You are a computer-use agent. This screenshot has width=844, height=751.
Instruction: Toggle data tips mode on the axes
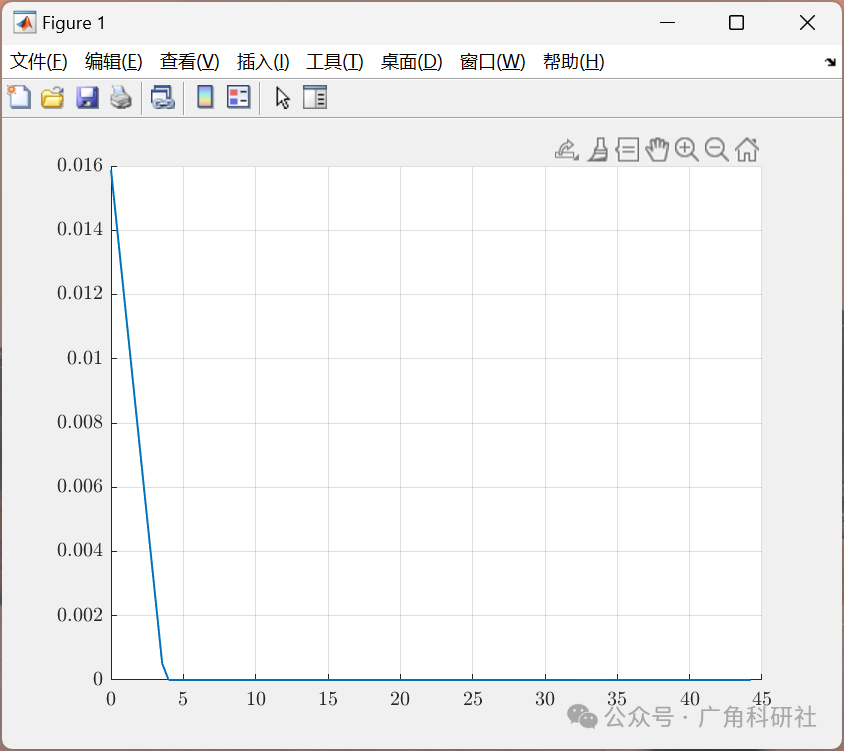click(x=627, y=149)
